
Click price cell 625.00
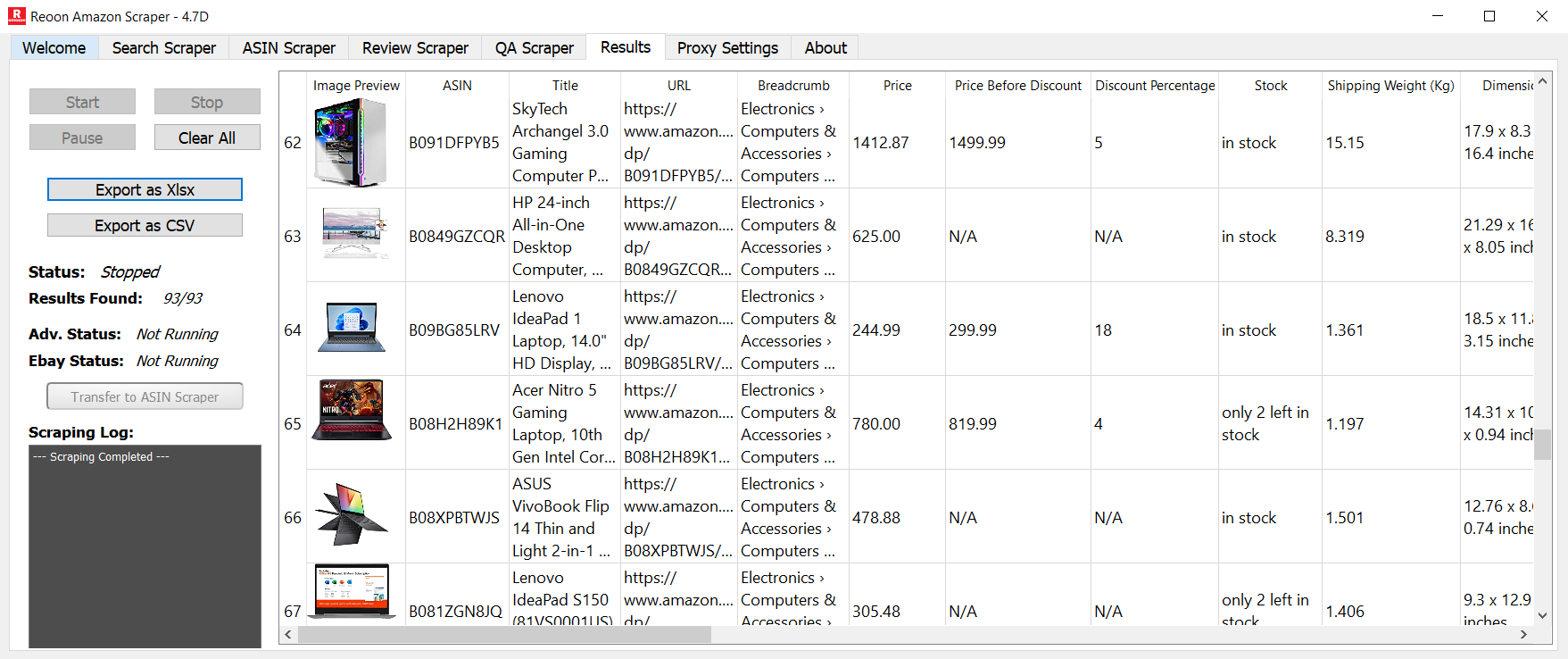tap(897, 237)
